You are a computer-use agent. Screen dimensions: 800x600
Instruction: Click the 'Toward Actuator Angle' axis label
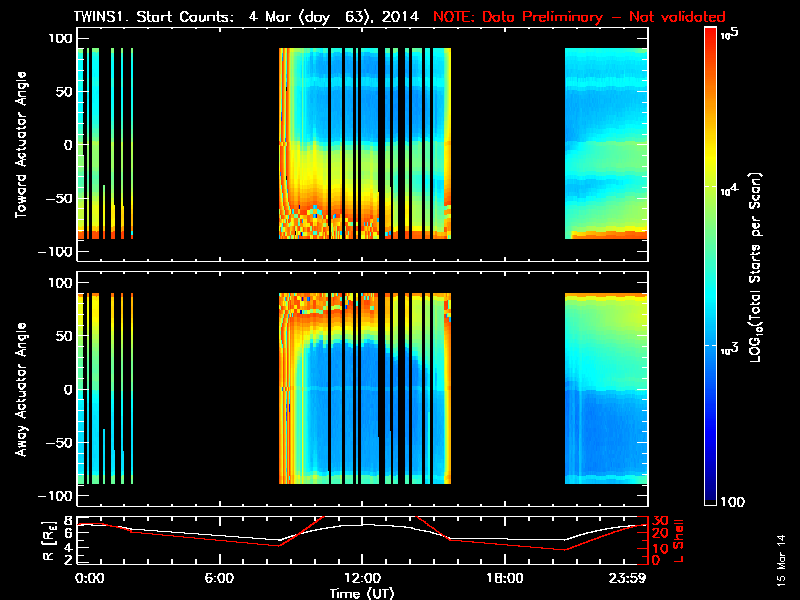(20, 144)
